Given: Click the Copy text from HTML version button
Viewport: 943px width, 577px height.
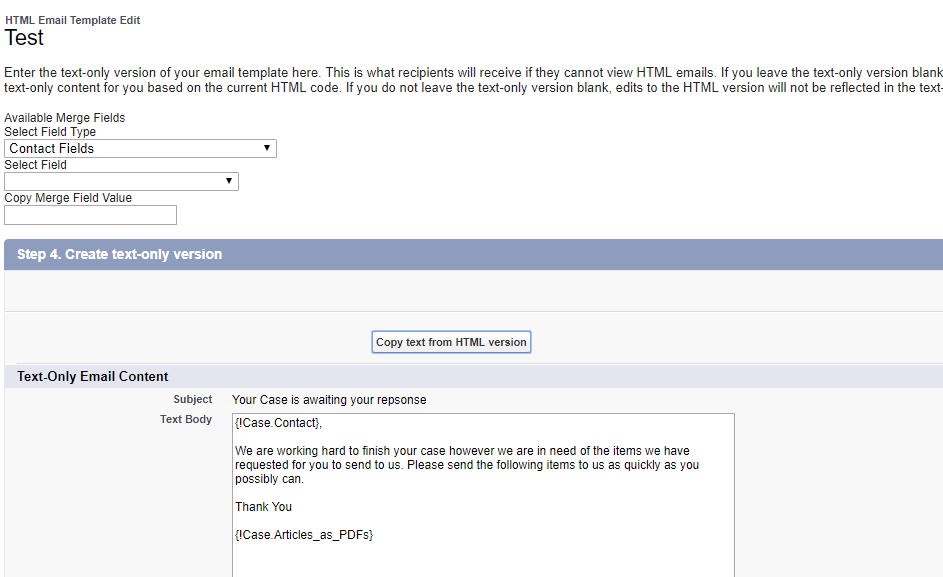Looking at the screenshot, I should pyautogui.click(x=450, y=341).
